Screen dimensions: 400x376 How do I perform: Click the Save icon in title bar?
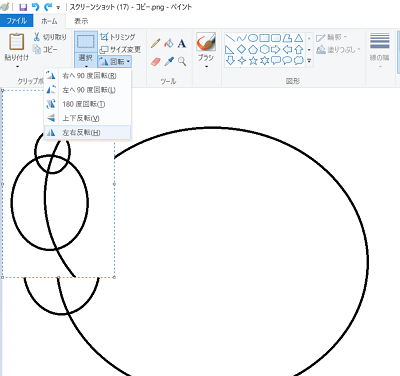point(23,7)
